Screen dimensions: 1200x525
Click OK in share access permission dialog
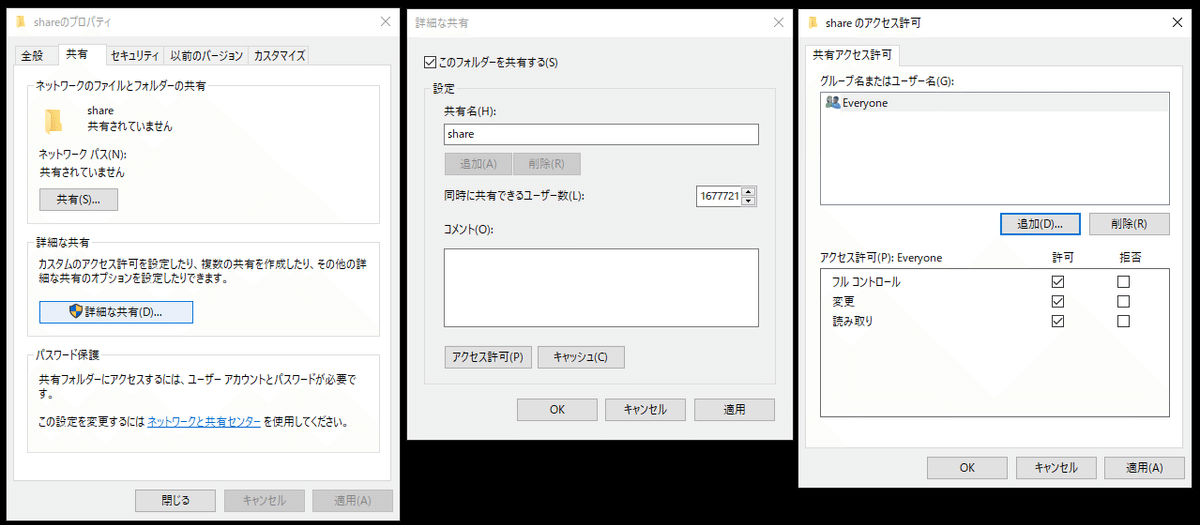(x=967, y=467)
